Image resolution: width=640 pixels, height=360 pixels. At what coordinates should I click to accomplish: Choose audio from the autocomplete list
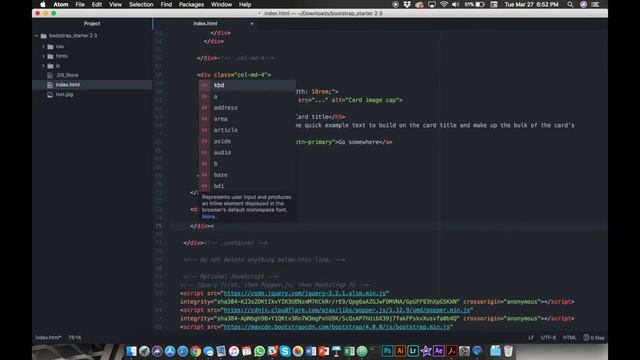(247, 152)
